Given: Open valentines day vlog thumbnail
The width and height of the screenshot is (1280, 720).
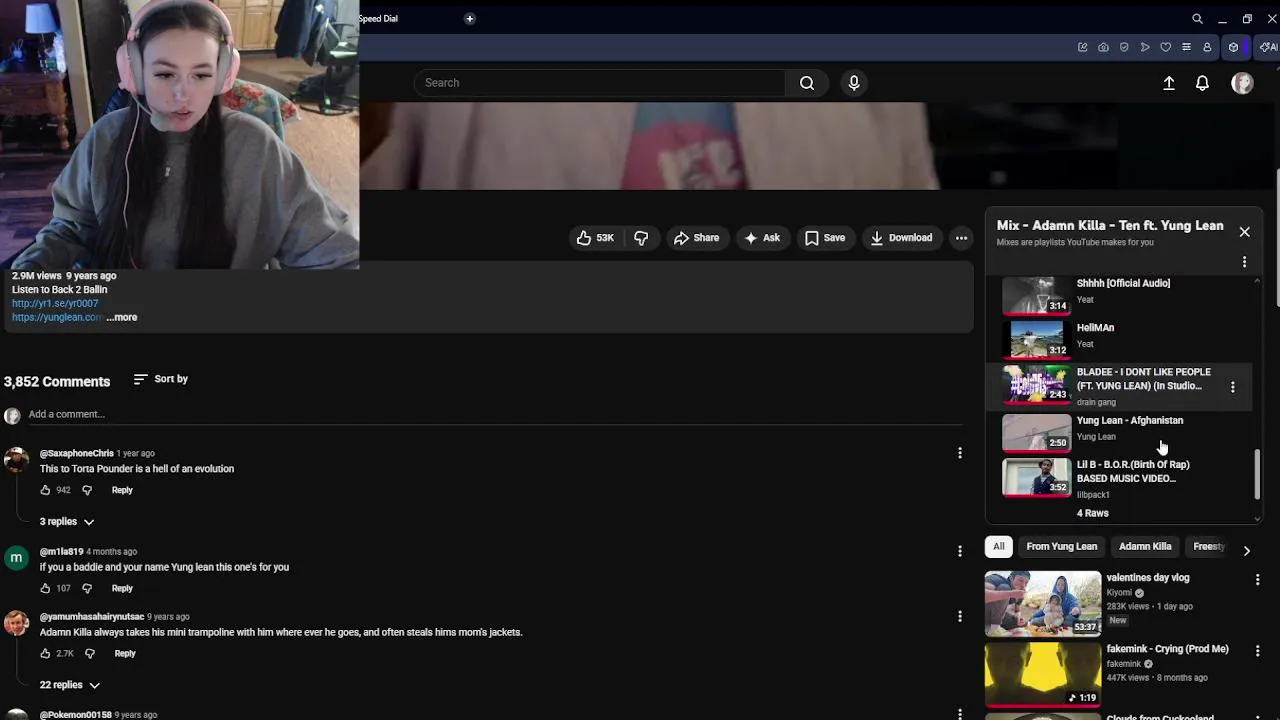Looking at the screenshot, I should point(1042,603).
